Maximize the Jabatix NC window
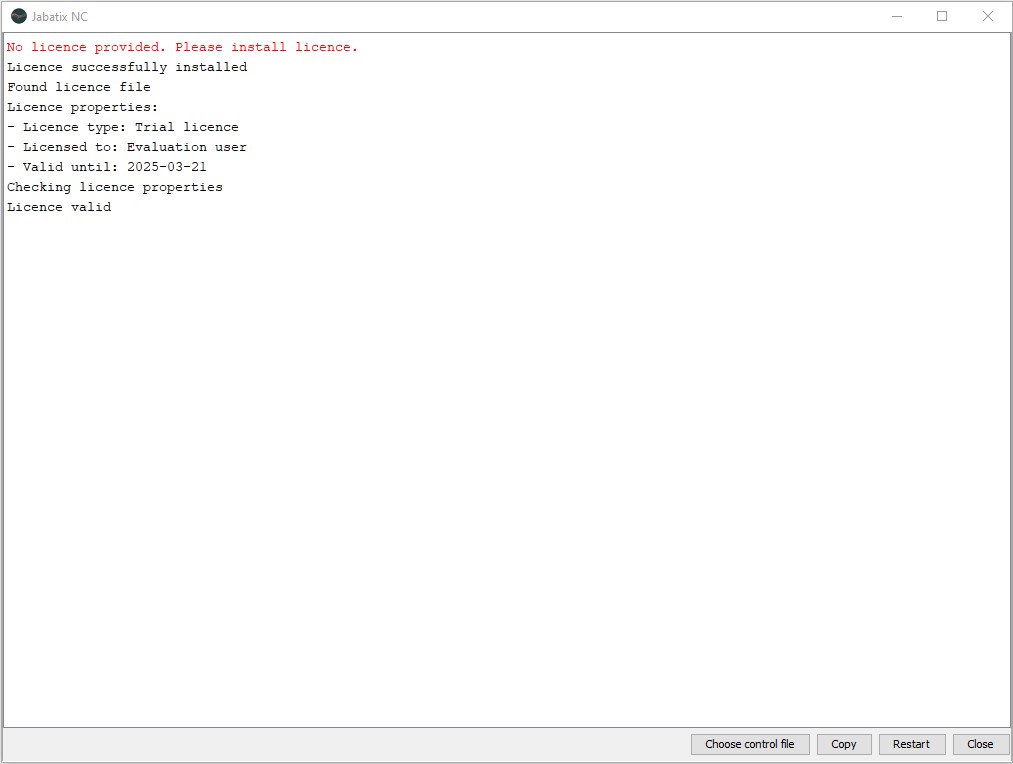This screenshot has width=1013, height=764. (x=942, y=16)
